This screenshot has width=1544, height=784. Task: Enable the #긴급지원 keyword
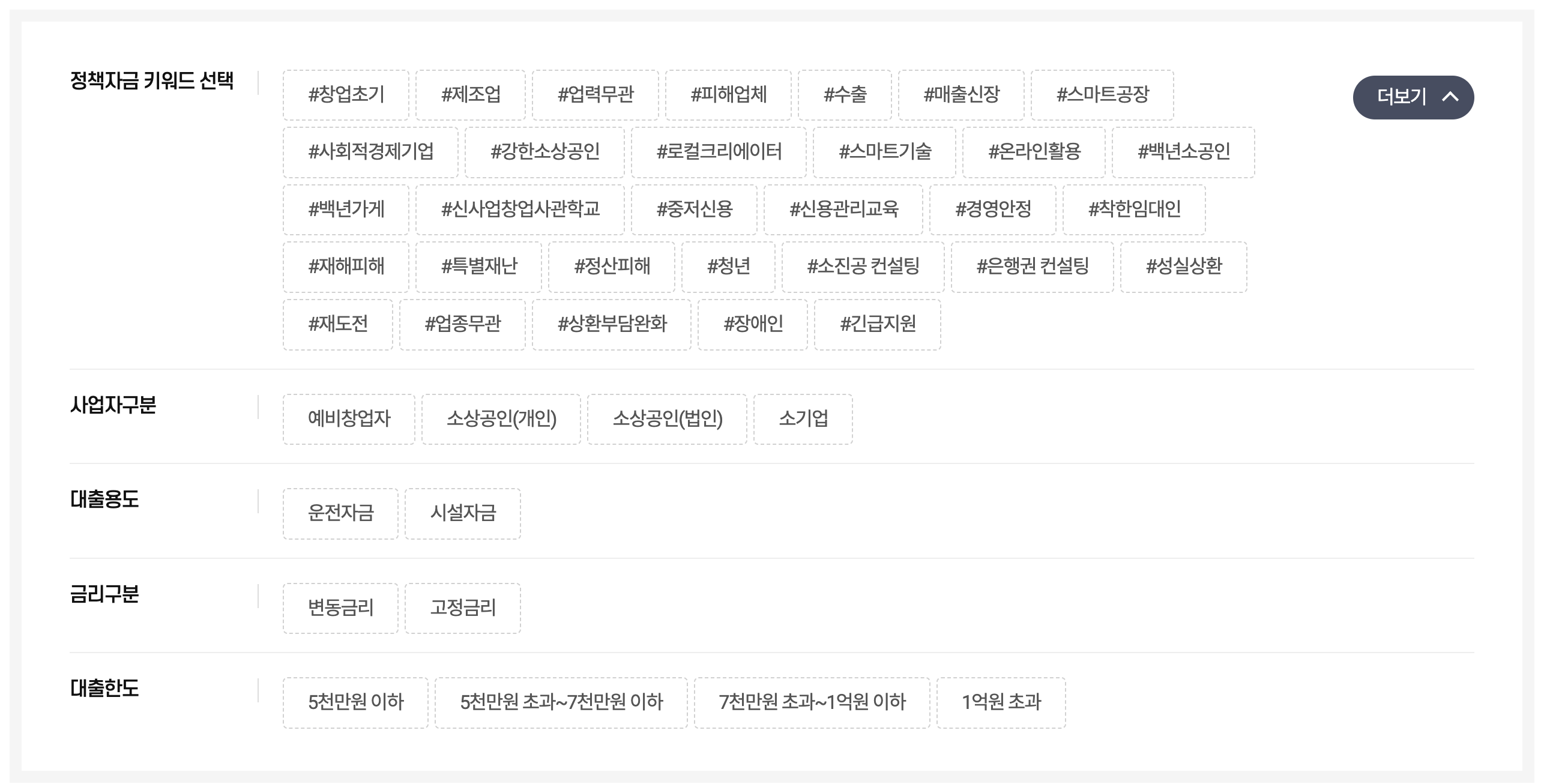pos(877,324)
